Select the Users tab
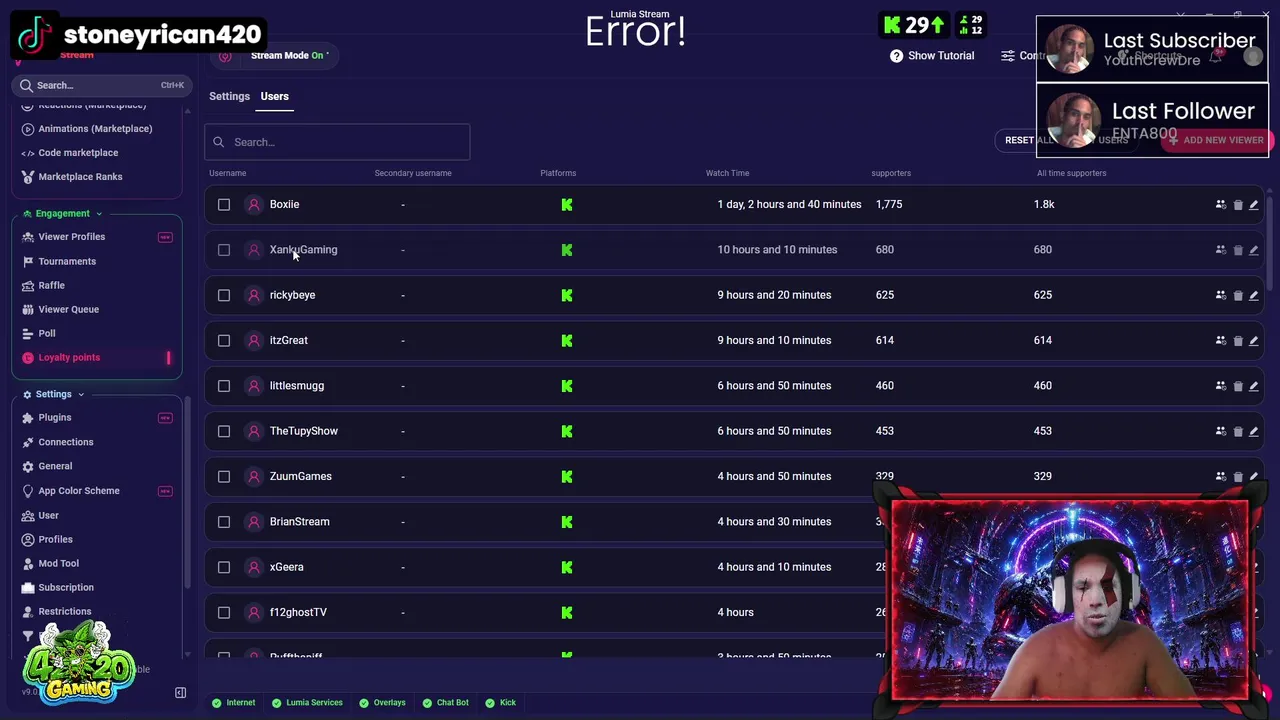This screenshot has height=720, width=1280. (274, 96)
